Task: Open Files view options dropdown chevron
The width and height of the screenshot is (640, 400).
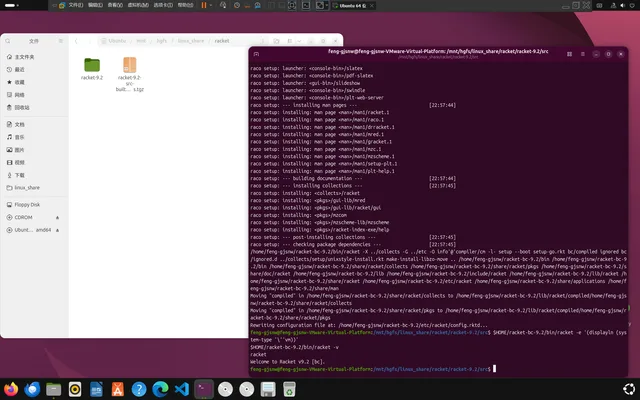Action: 299,41
